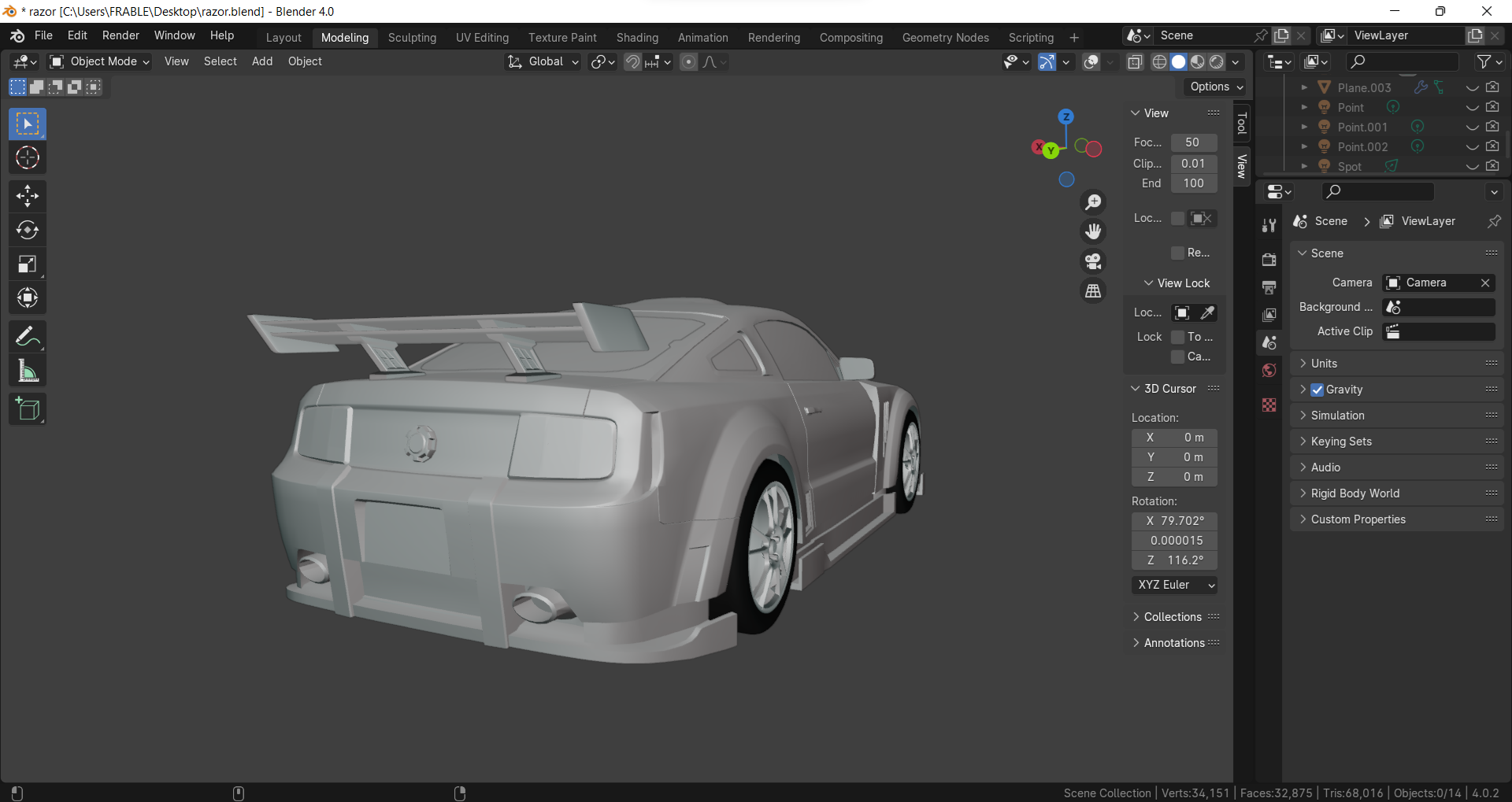This screenshot has width=1512, height=802.
Task: Open the Render menu
Action: 120,35
